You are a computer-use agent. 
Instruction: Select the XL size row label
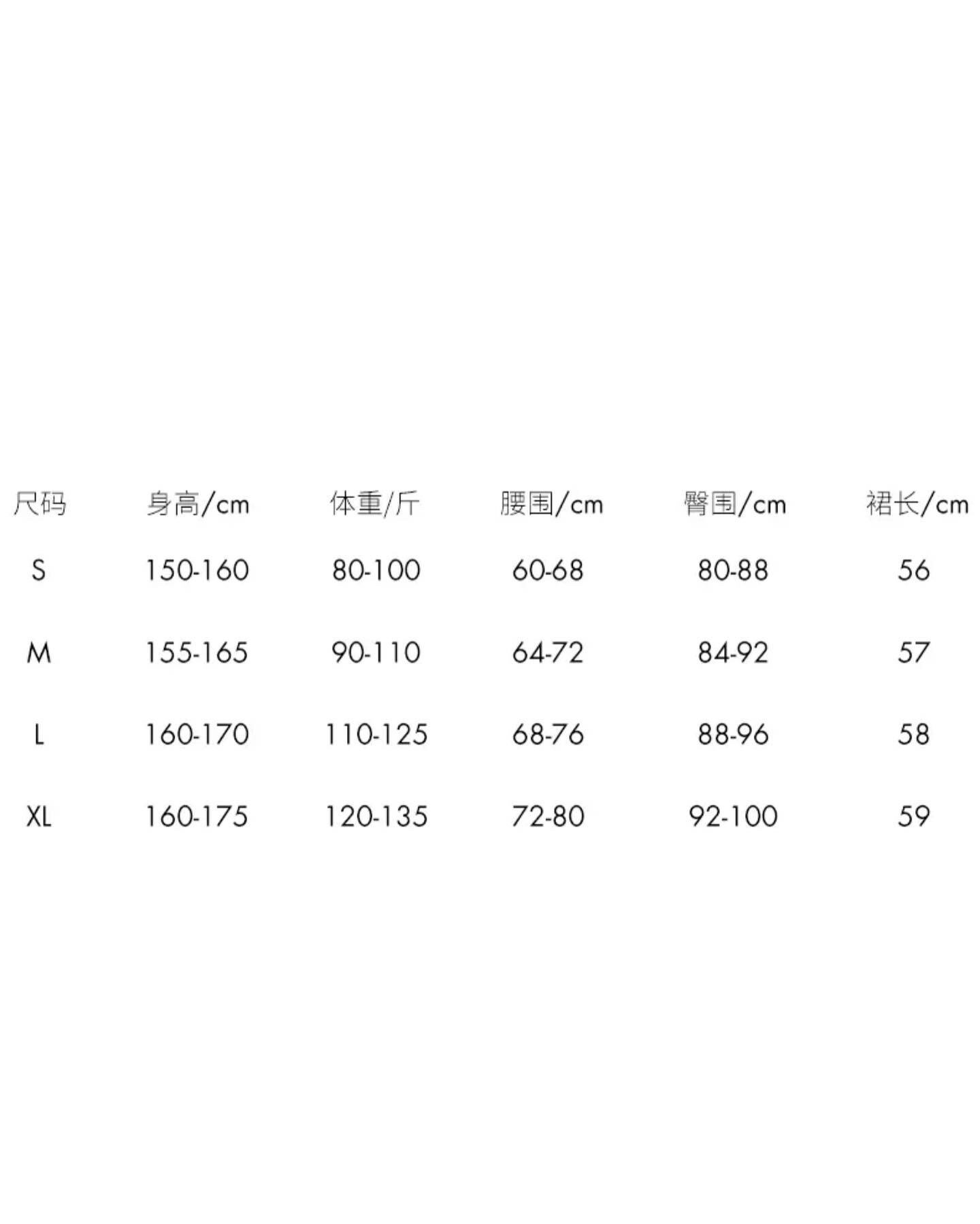point(39,816)
